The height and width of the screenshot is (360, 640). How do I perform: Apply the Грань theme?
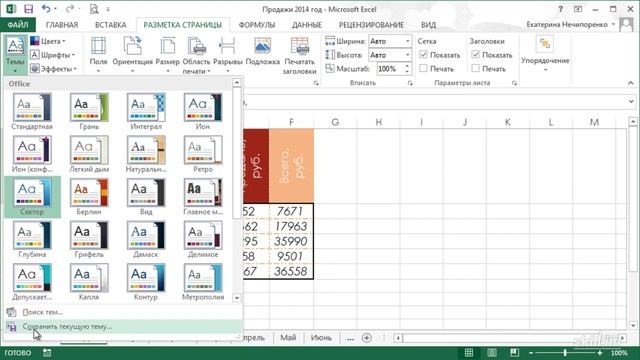point(89,111)
